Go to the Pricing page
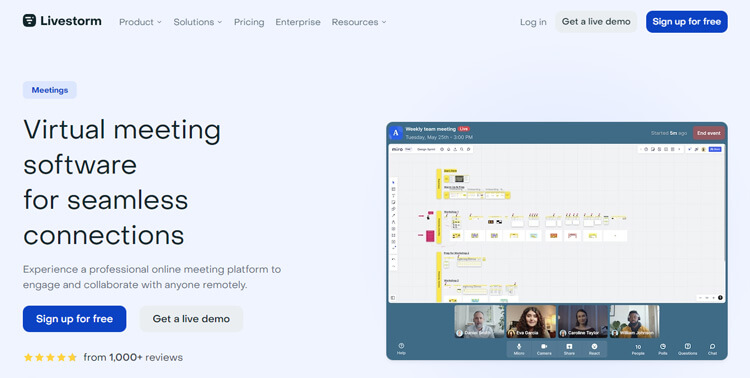This screenshot has height=378, width=750. click(x=249, y=22)
